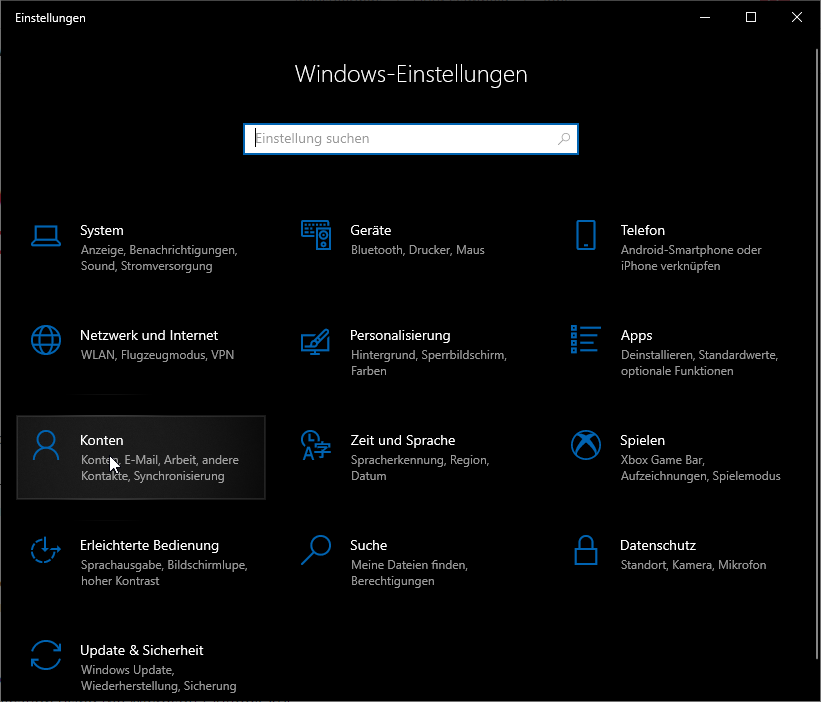Open Geräte via the keyboard-speaker icon
The width and height of the screenshot is (821, 702).
316,235
